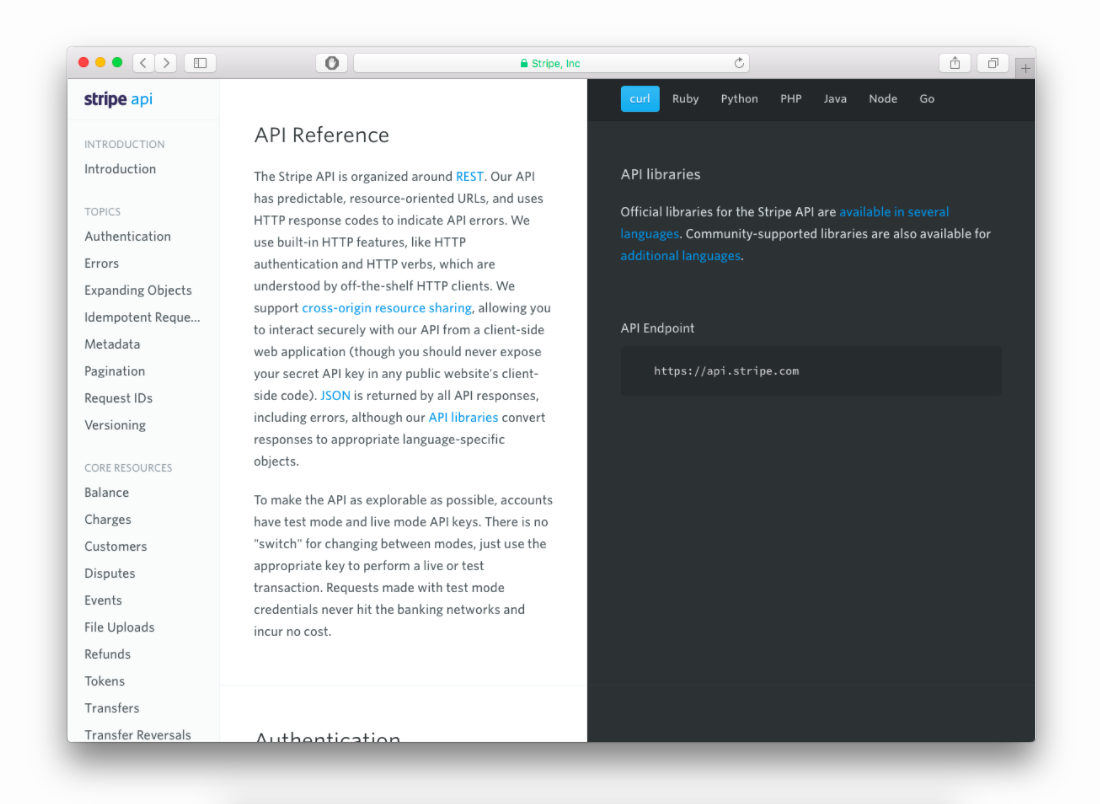Show all tabs overview icon
The image size is (1100, 804).
(993, 62)
